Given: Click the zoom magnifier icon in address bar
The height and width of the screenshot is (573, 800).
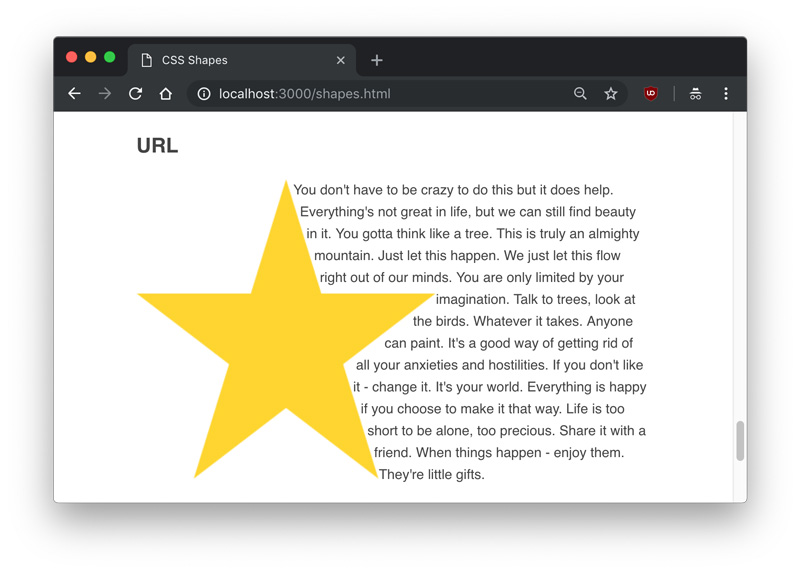Looking at the screenshot, I should [x=580, y=94].
